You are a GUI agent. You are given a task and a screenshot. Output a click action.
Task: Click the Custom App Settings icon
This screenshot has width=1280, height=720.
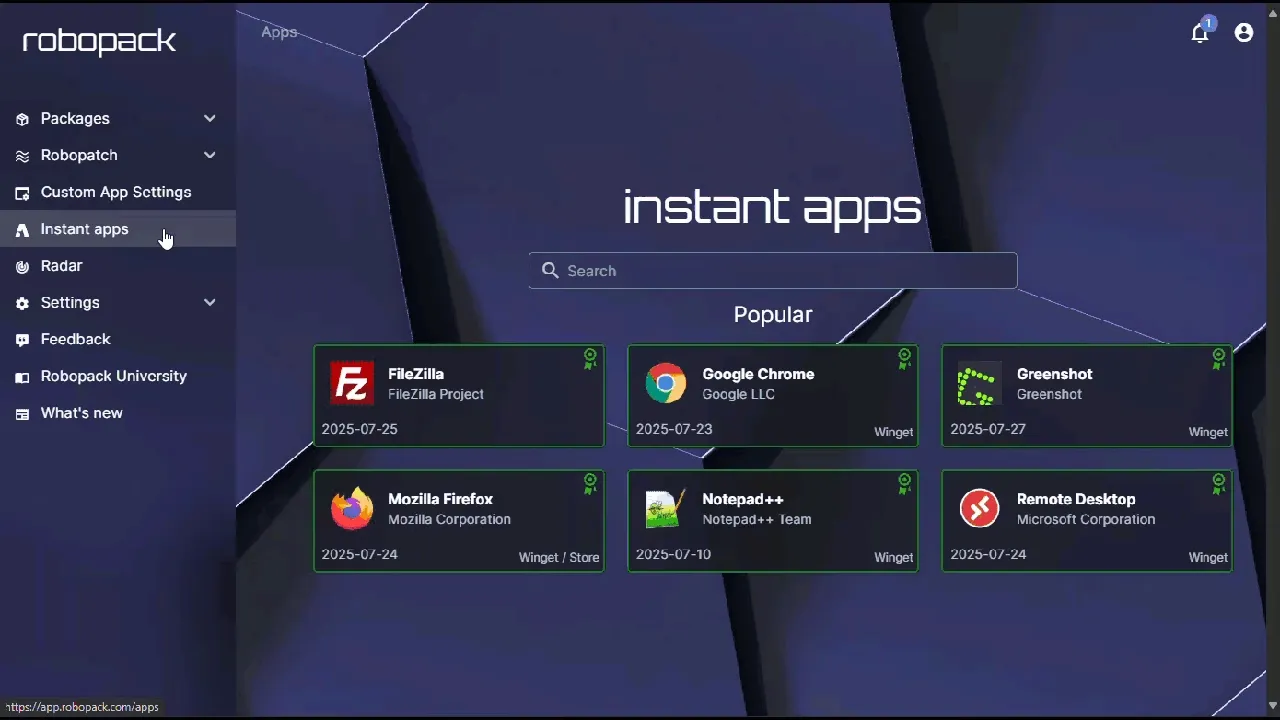tap(22, 193)
